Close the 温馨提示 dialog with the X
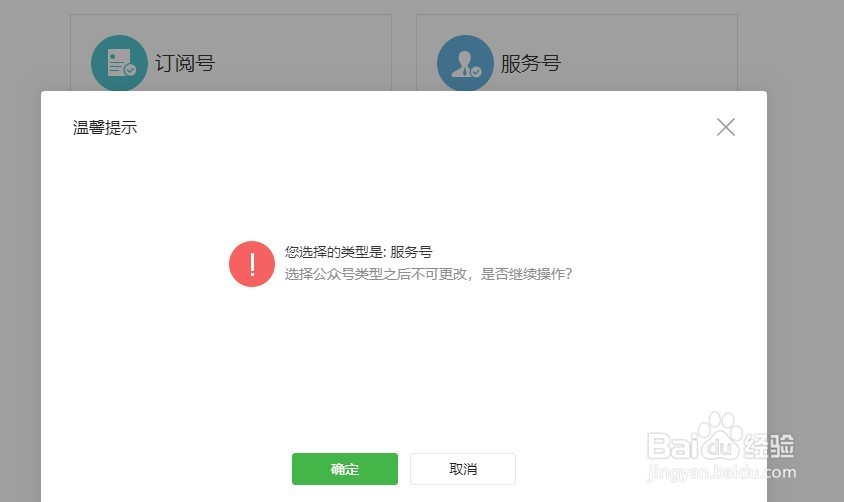 pos(726,127)
